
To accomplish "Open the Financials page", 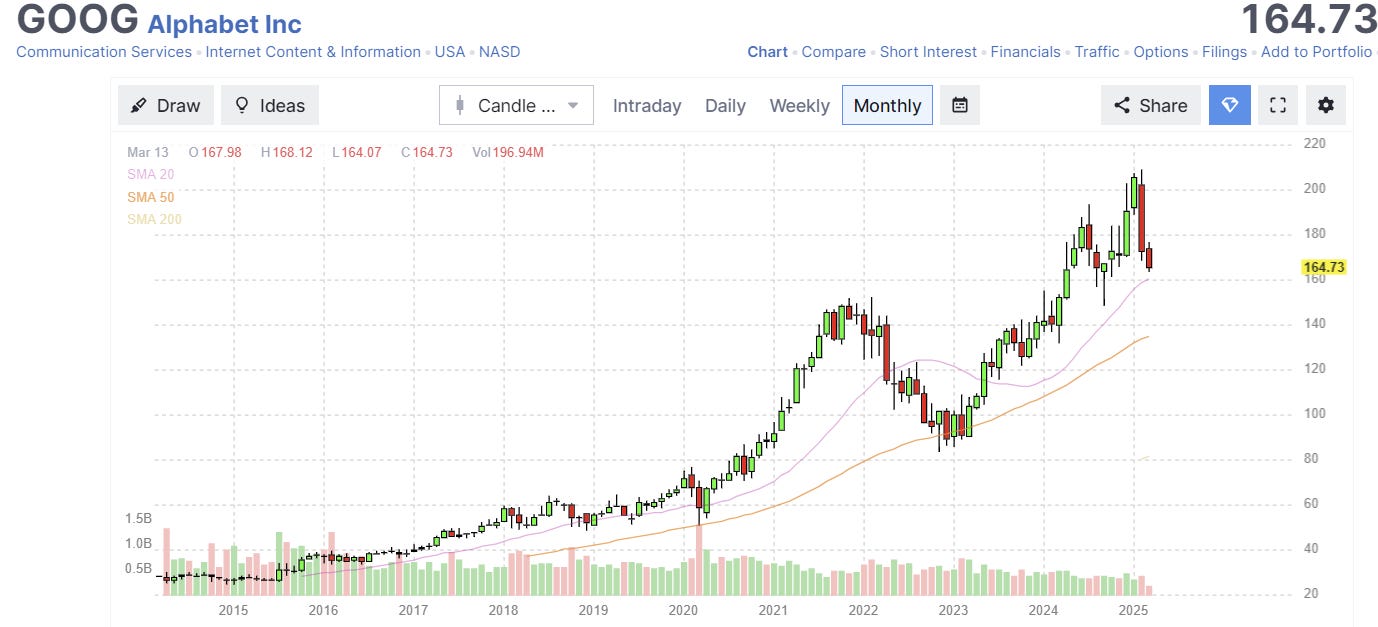I will (x=1025, y=52).
